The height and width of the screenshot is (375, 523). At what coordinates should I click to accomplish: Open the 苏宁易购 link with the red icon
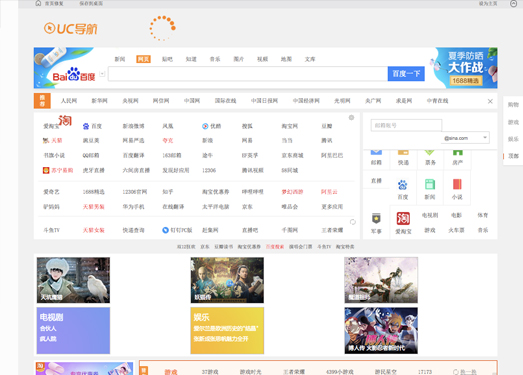pos(58,170)
